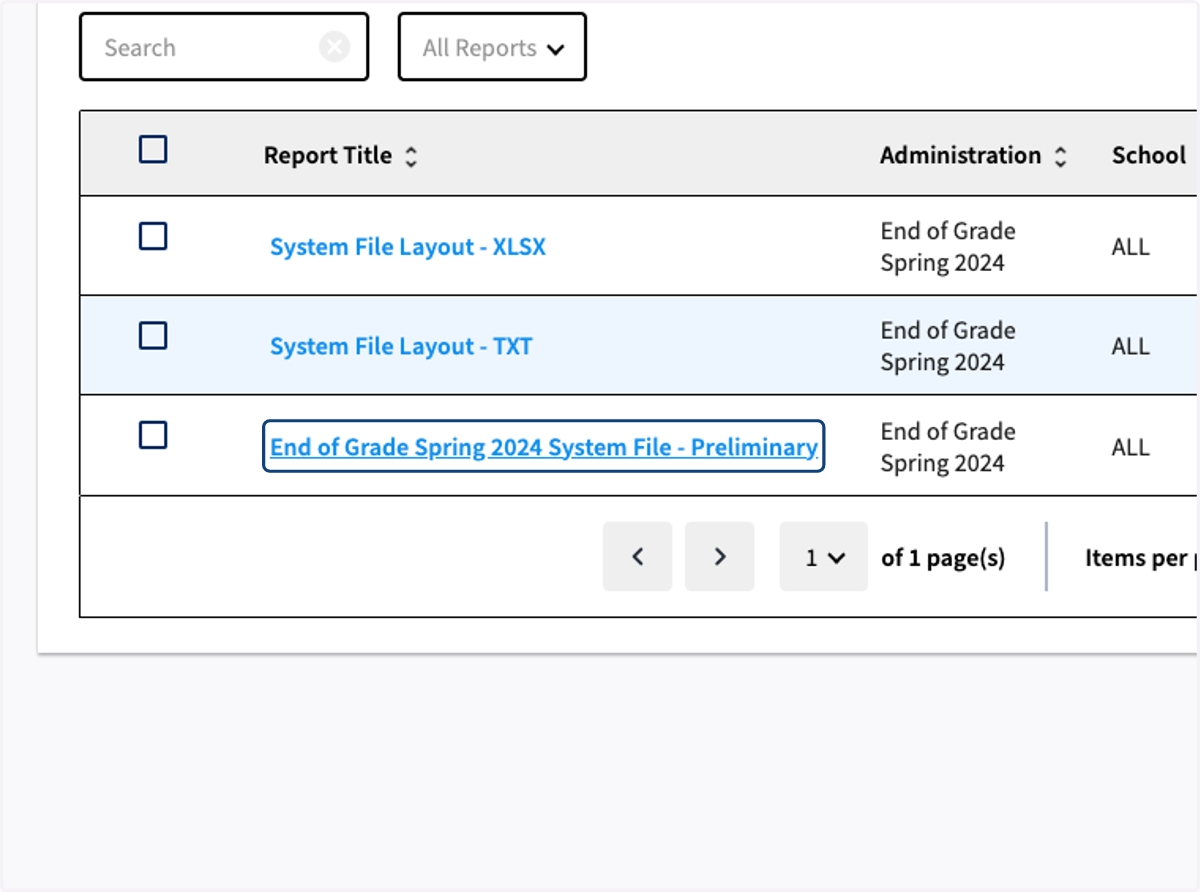The width and height of the screenshot is (1200, 892).
Task: Select the System File Layout - XLSX checkbox
Action: tap(153, 236)
